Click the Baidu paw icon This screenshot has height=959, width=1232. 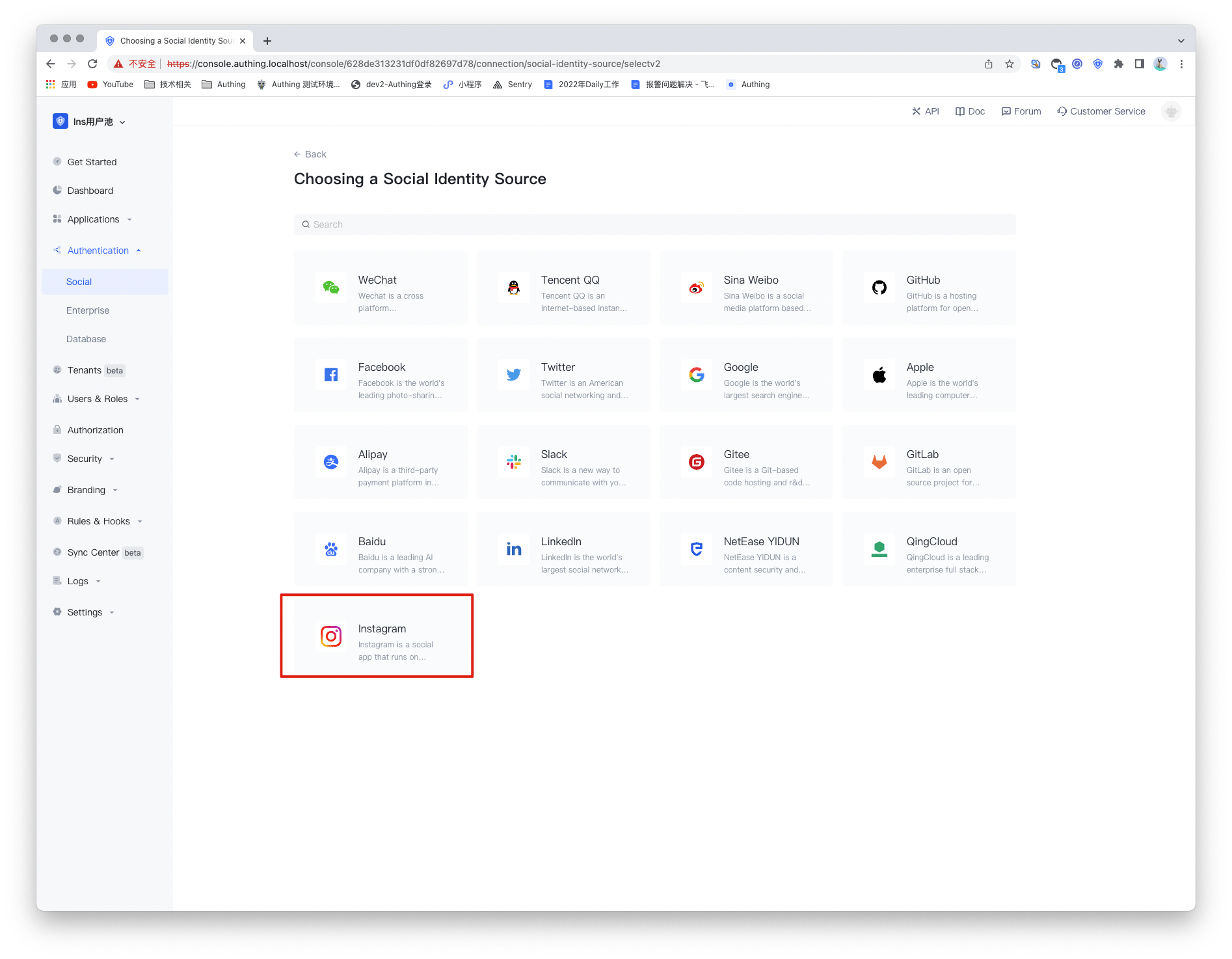click(x=330, y=549)
